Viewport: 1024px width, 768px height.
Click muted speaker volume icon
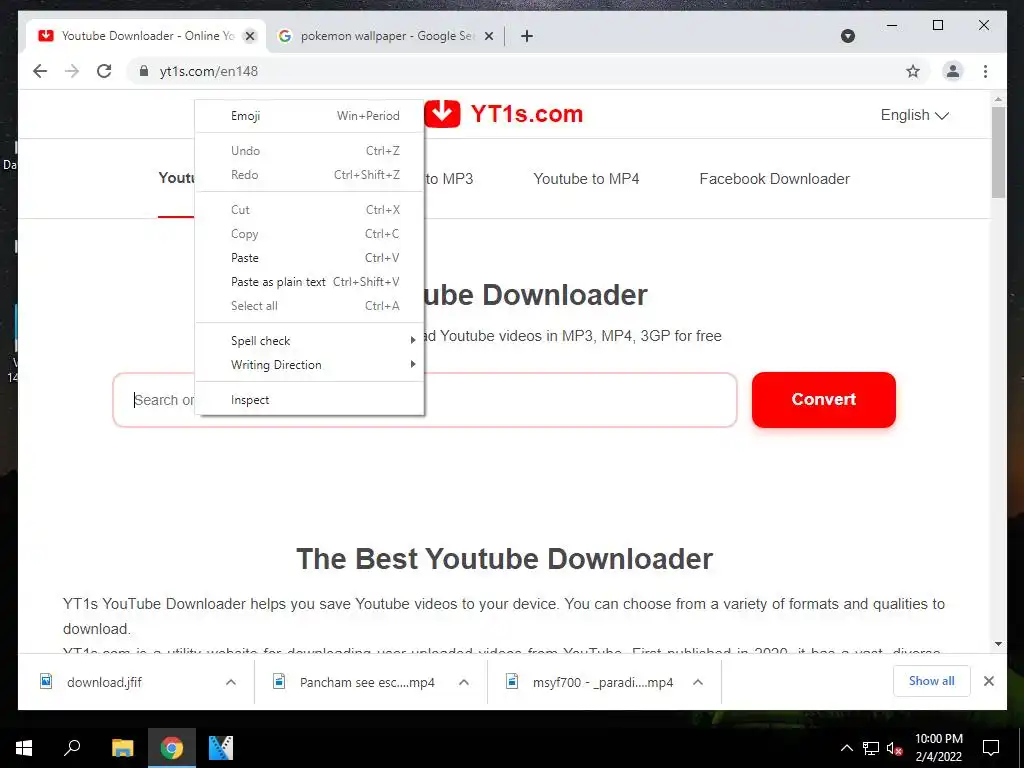coord(894,748)
